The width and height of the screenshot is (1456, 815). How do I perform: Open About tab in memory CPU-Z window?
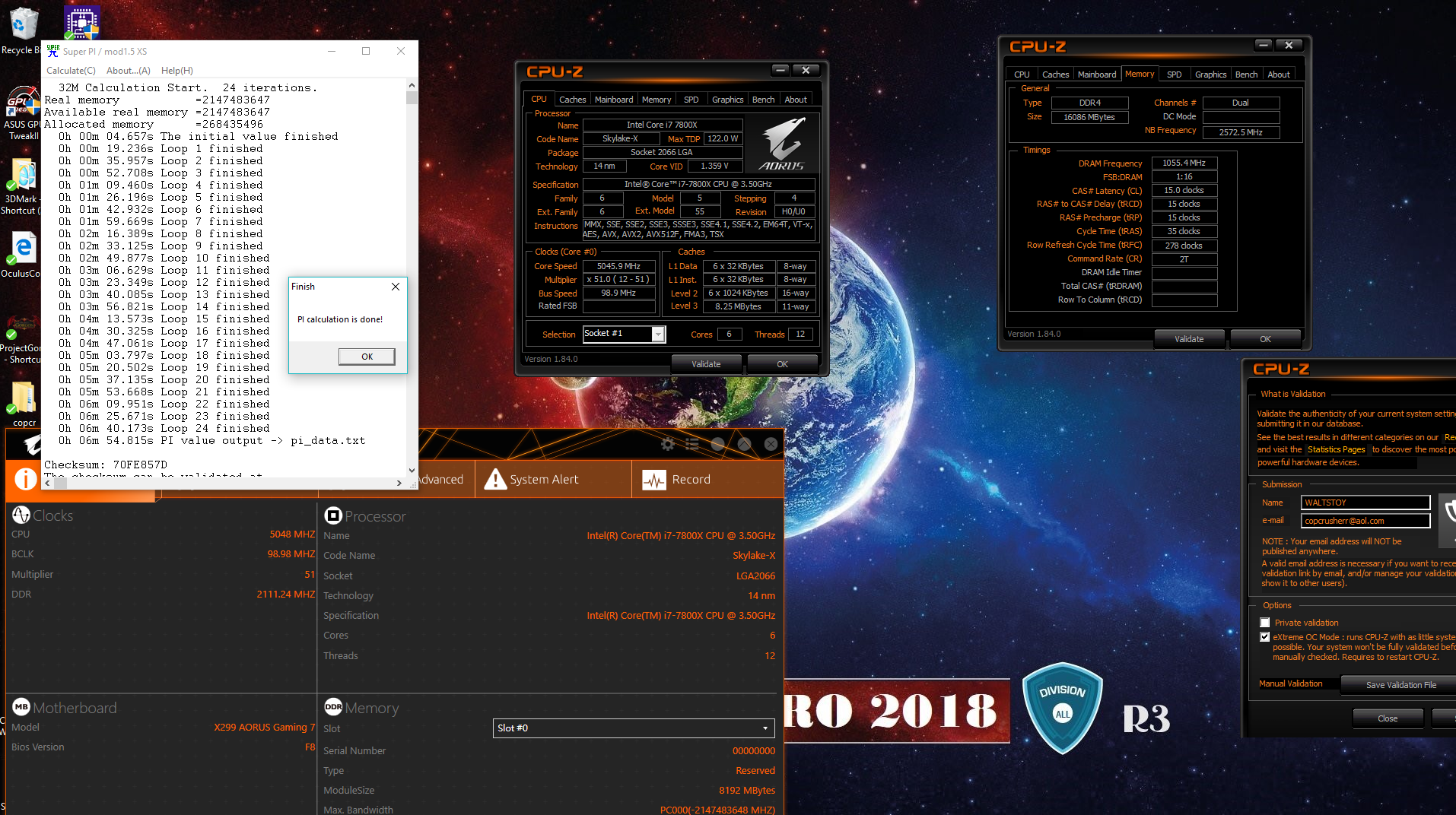[x=1279, y=75]
